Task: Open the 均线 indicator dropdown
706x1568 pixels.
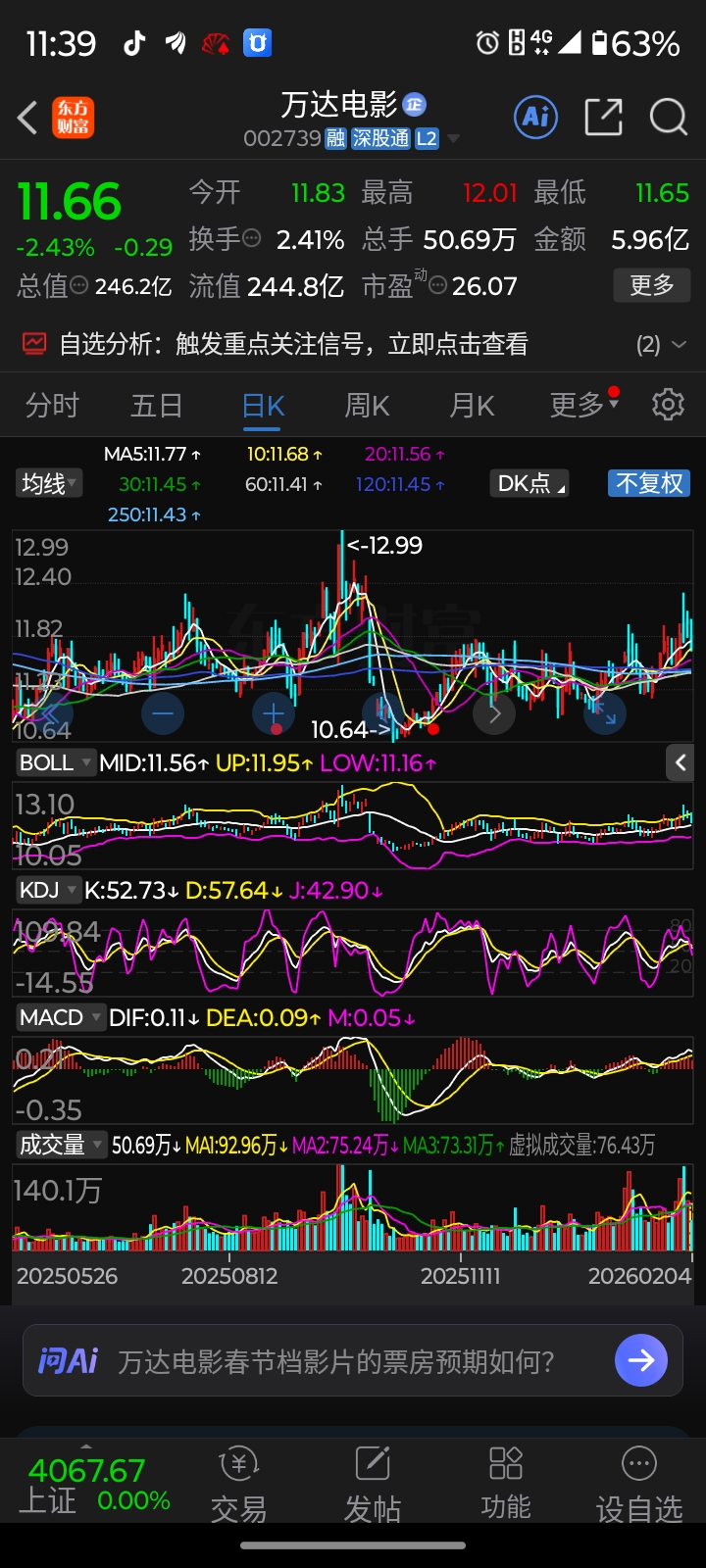Action: point(49,483)
